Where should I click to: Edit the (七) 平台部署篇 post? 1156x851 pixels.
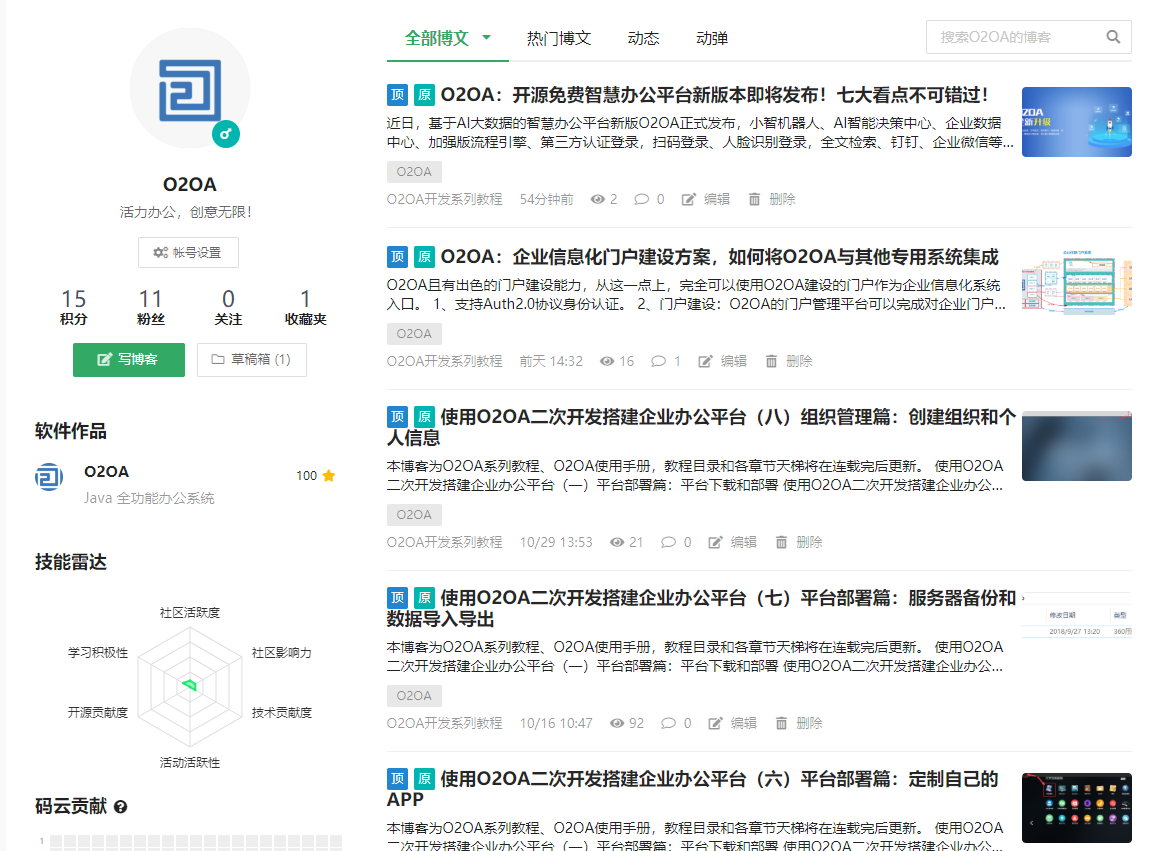(732, 723)
